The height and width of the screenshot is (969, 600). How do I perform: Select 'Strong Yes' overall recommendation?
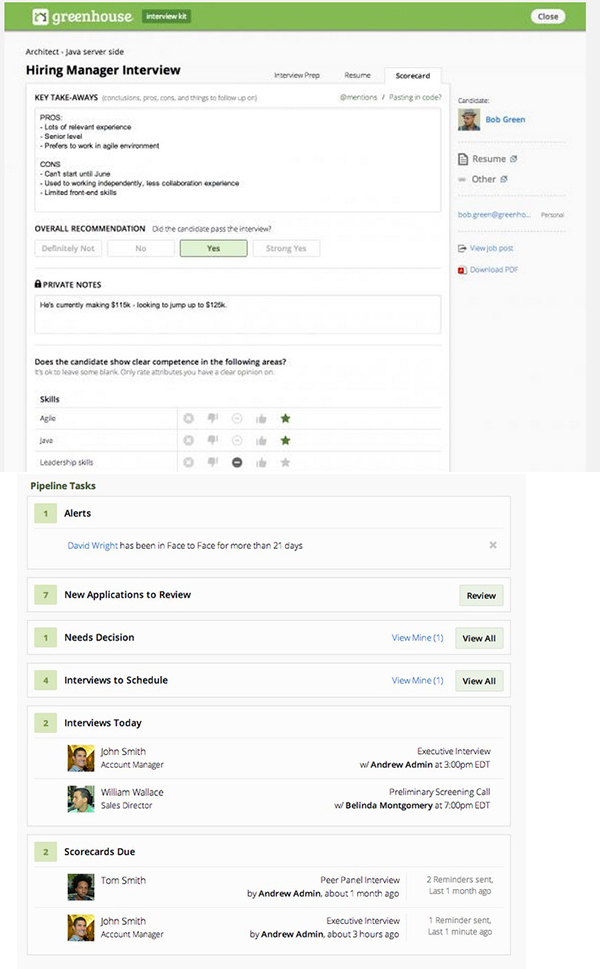click(x=286, y=248)
